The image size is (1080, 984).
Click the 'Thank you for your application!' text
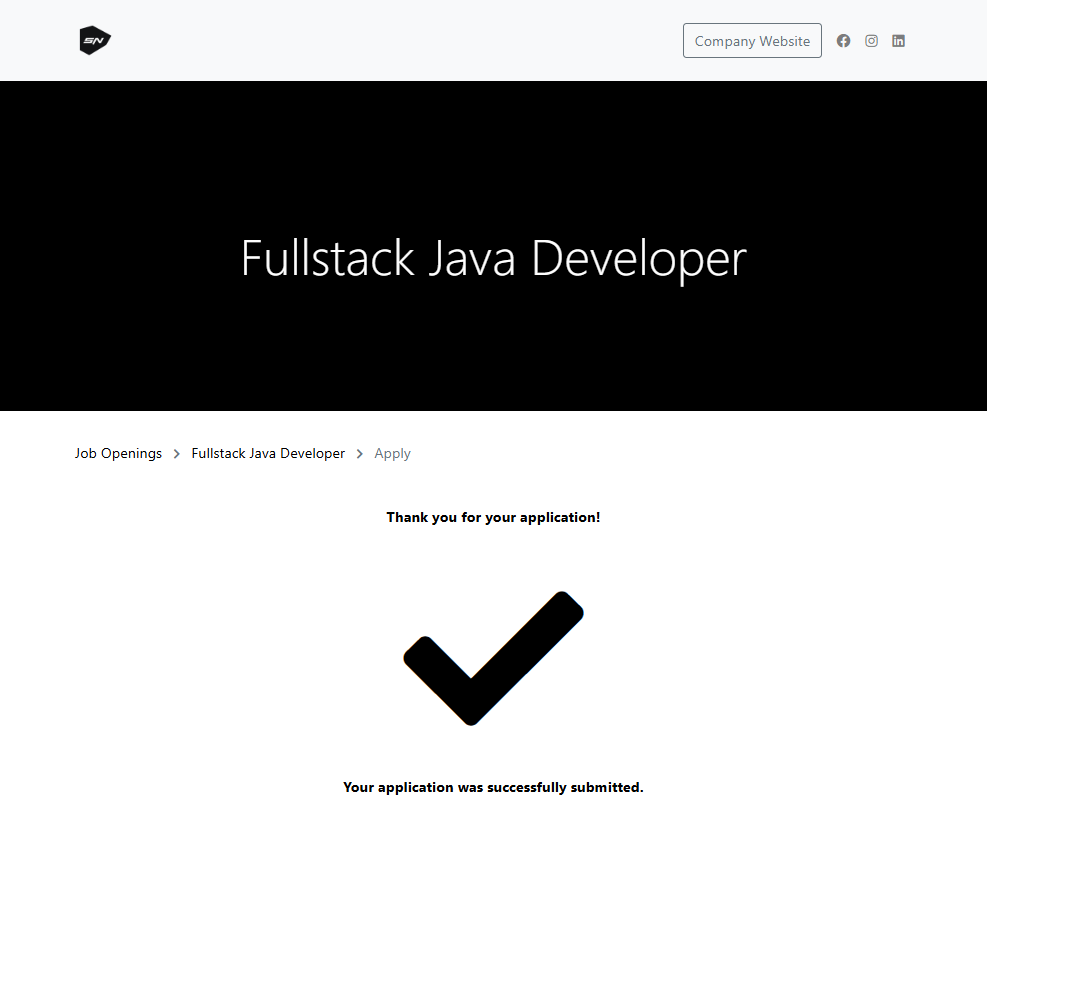coord(493,518)
